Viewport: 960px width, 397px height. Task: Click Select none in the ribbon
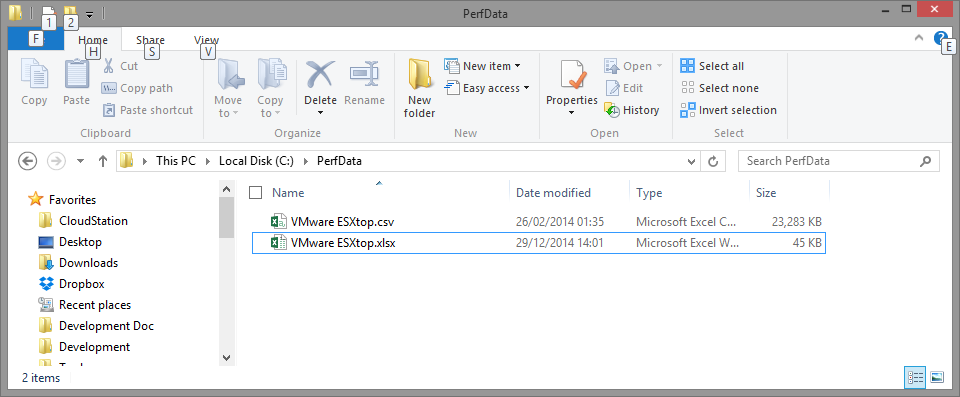click(719, 88)
